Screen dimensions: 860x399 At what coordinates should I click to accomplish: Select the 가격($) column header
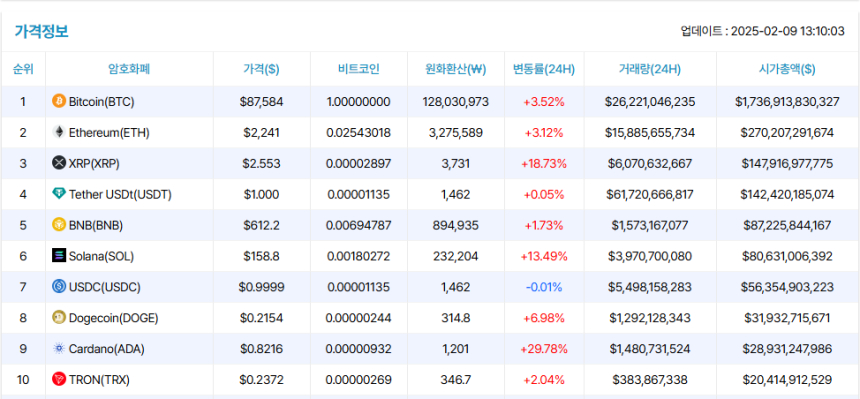(261, 69)
